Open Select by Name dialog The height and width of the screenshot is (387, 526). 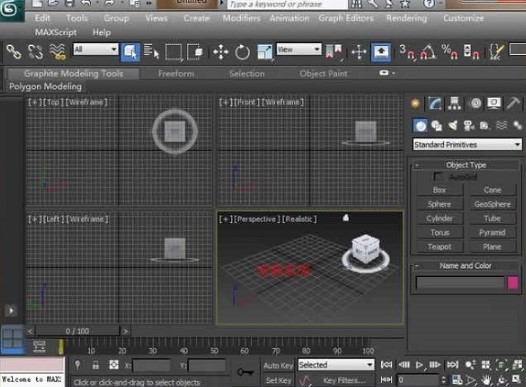(x=151, y=51)
